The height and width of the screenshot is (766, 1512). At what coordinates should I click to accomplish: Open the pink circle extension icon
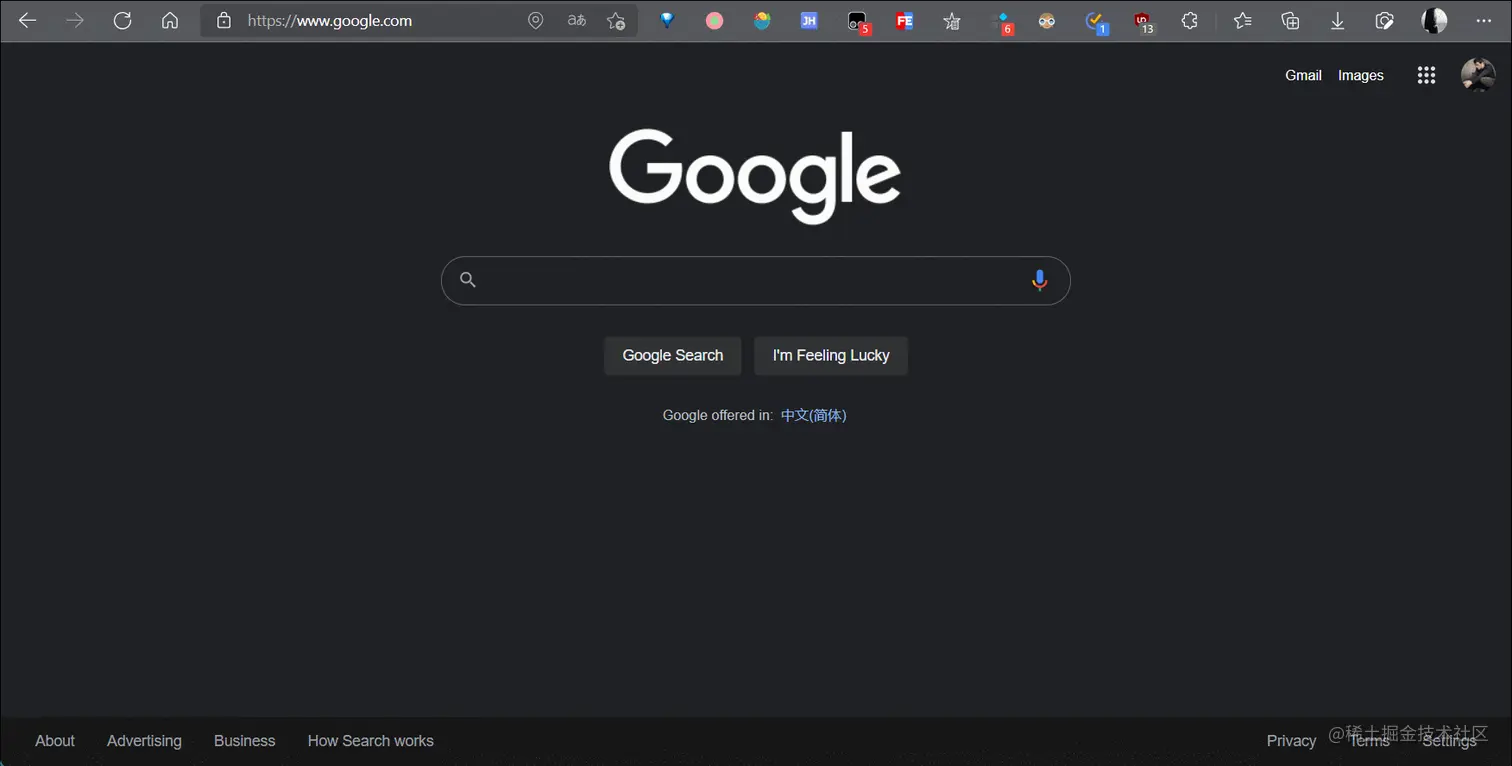tap(714, 20)
